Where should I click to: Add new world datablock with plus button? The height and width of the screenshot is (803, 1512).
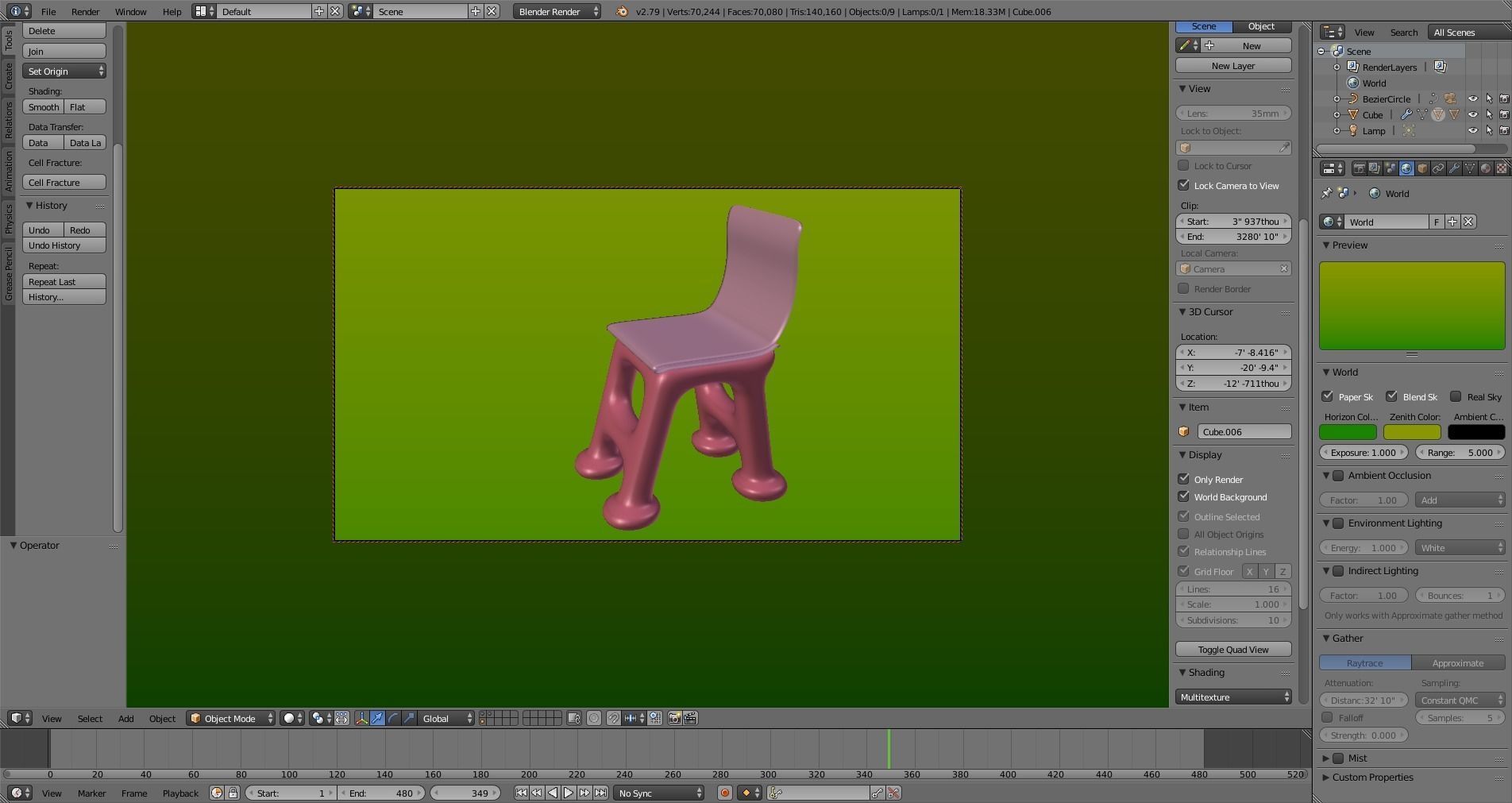(1452, 222)
